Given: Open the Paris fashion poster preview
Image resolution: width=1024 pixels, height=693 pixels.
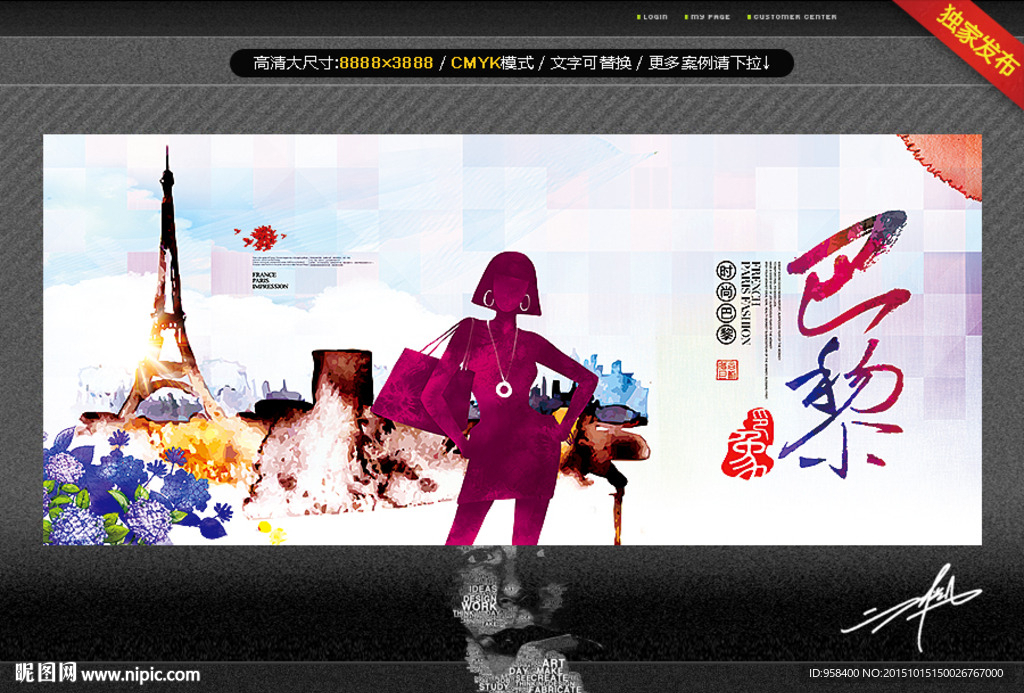Looking at the screenshot, I should click(512, 340).
